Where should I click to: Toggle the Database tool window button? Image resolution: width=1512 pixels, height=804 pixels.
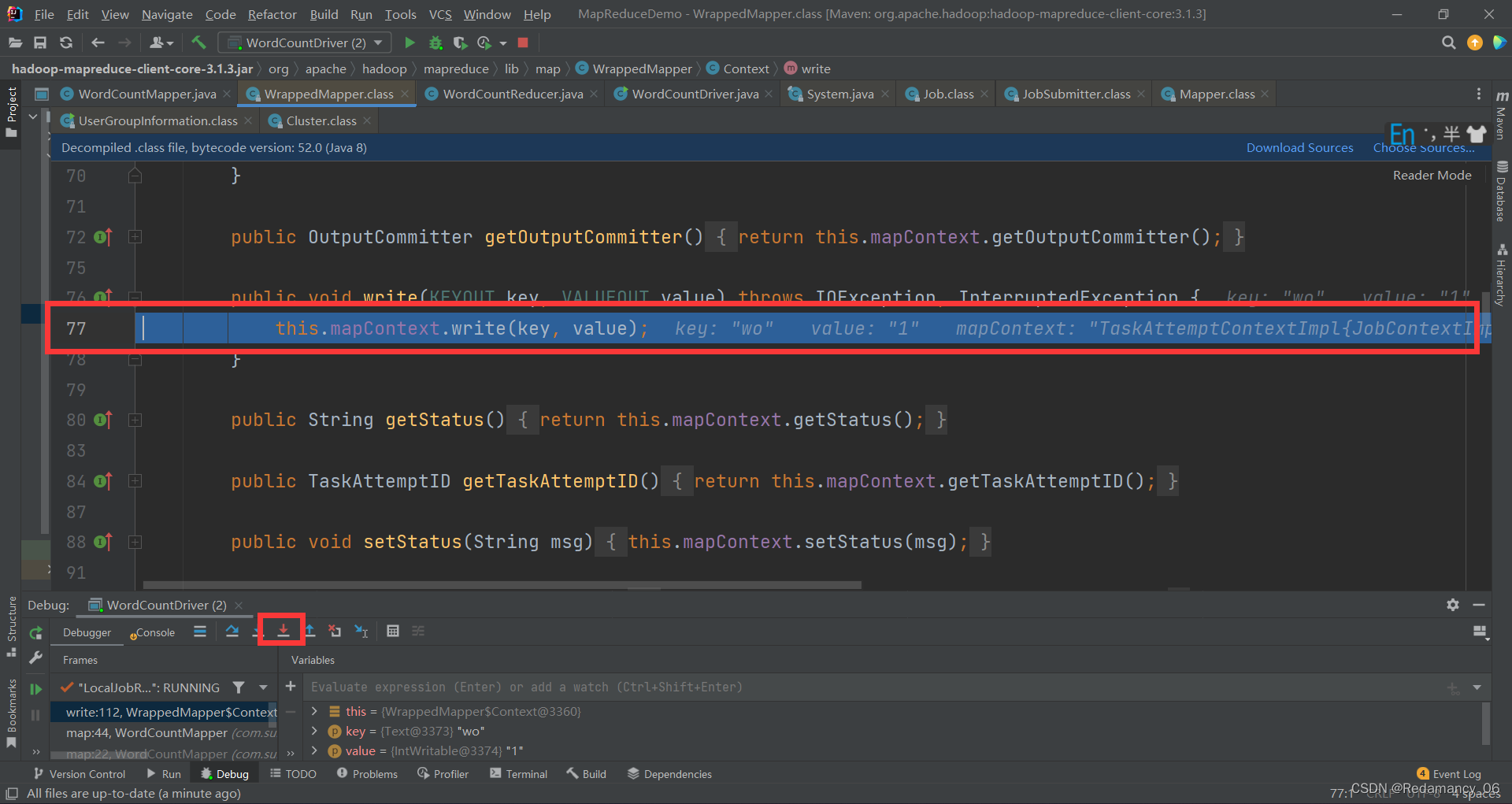(1502, 191)
